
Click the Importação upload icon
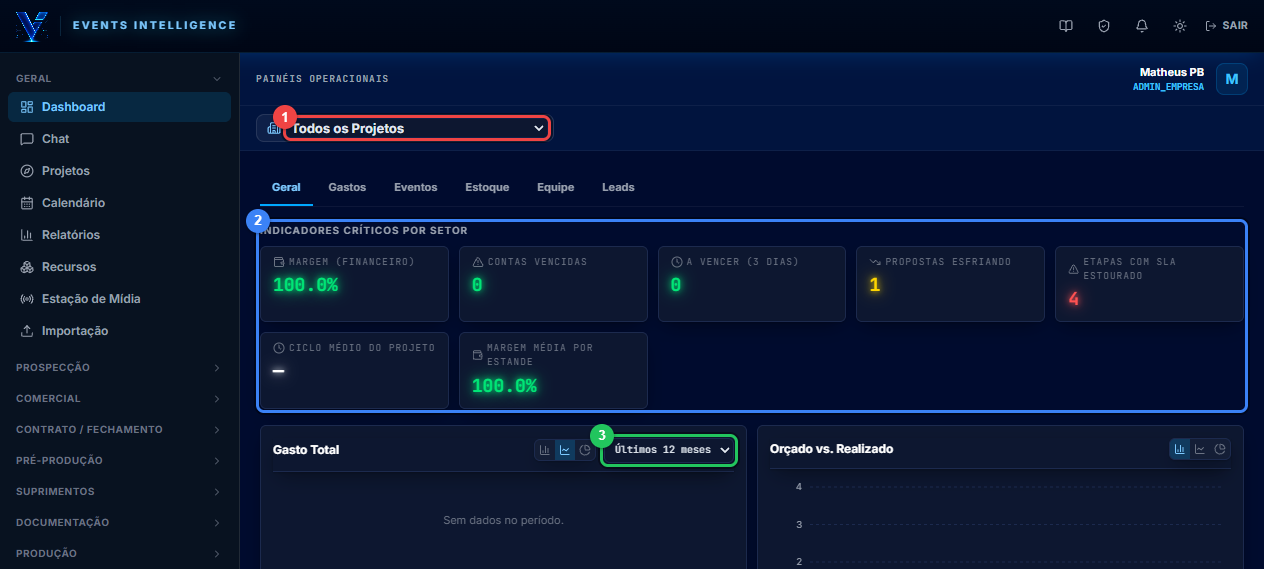[x=27, y=331]
